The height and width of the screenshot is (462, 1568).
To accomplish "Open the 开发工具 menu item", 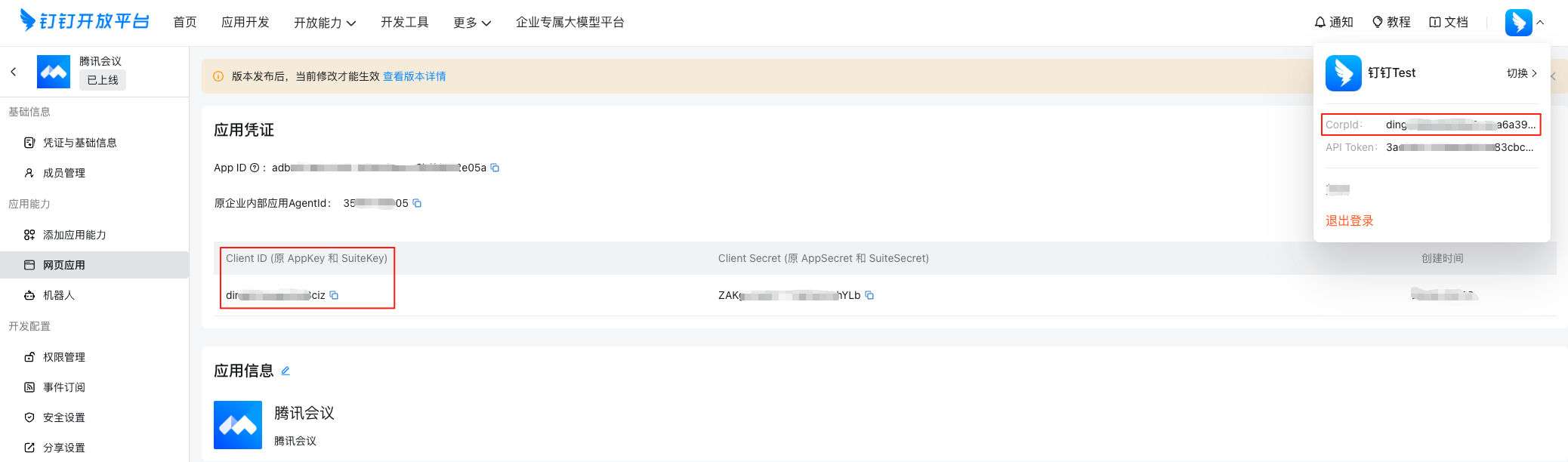I will click(x=405, y=23).
